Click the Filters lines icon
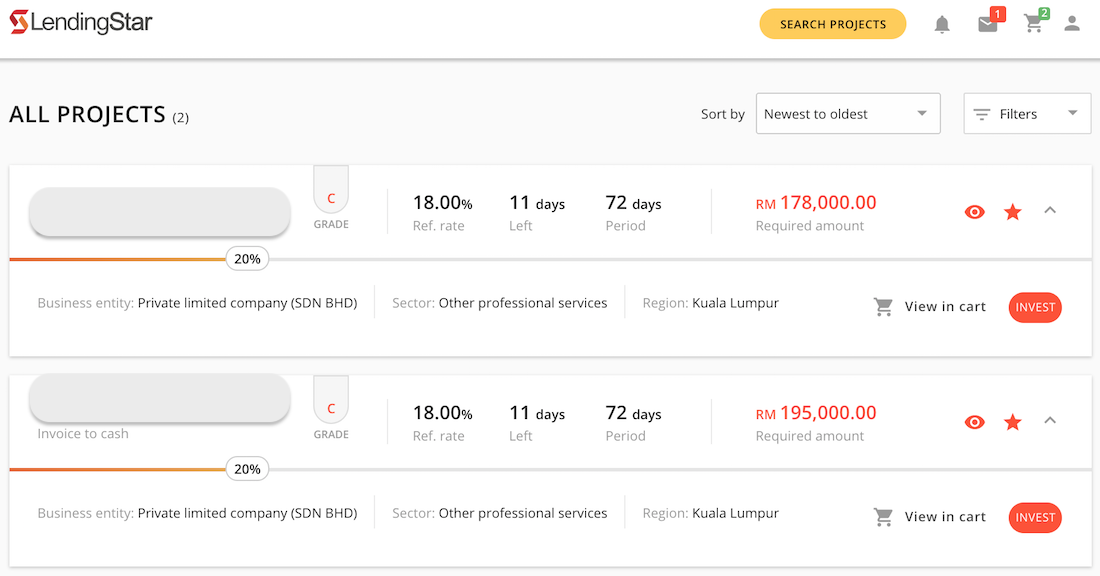Image resolution: width=1100 pixels, height=576 pixels. pos(982,114)
